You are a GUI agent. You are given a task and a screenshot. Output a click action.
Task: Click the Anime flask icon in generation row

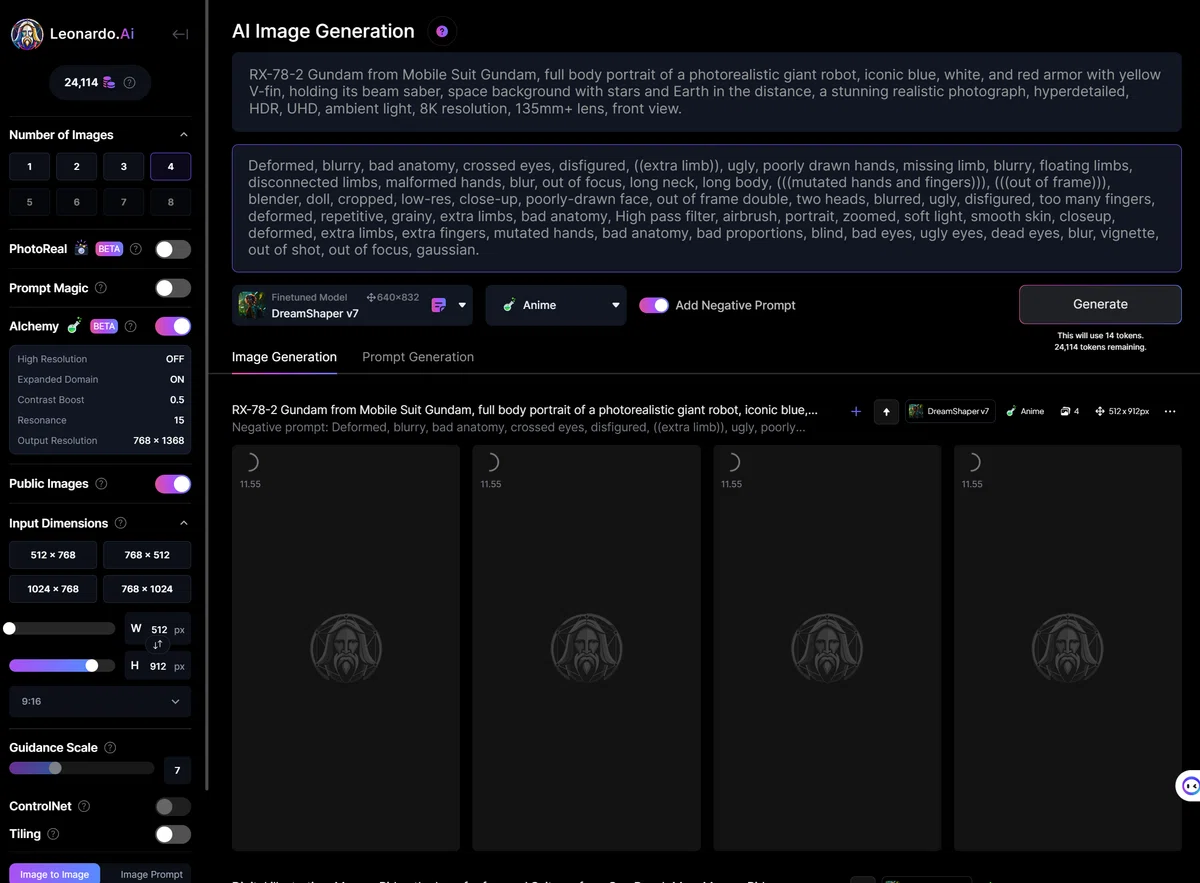(1011, 411)
